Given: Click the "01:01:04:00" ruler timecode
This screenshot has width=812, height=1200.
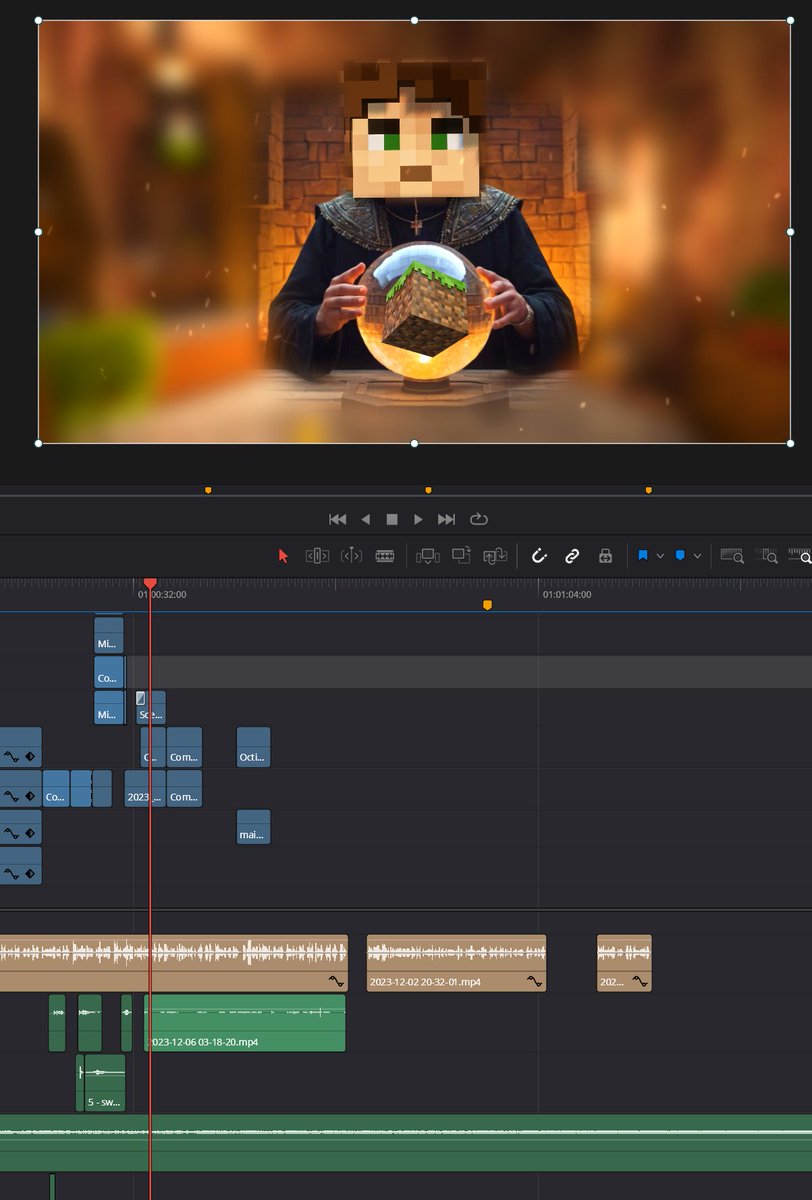Looking at the screenshot, I should coord(567,594).
